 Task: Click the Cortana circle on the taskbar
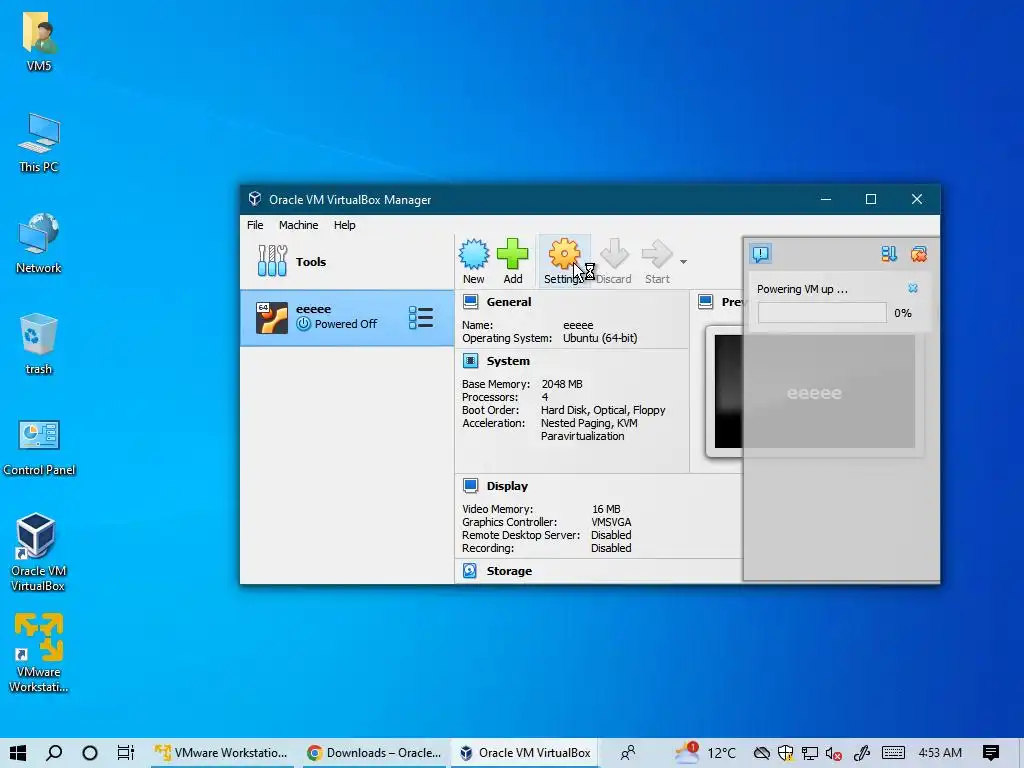pos(89,753)
